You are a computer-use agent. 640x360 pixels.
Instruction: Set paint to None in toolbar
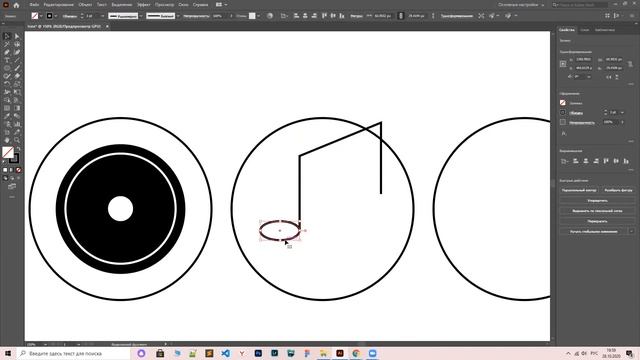coord(18,170)
